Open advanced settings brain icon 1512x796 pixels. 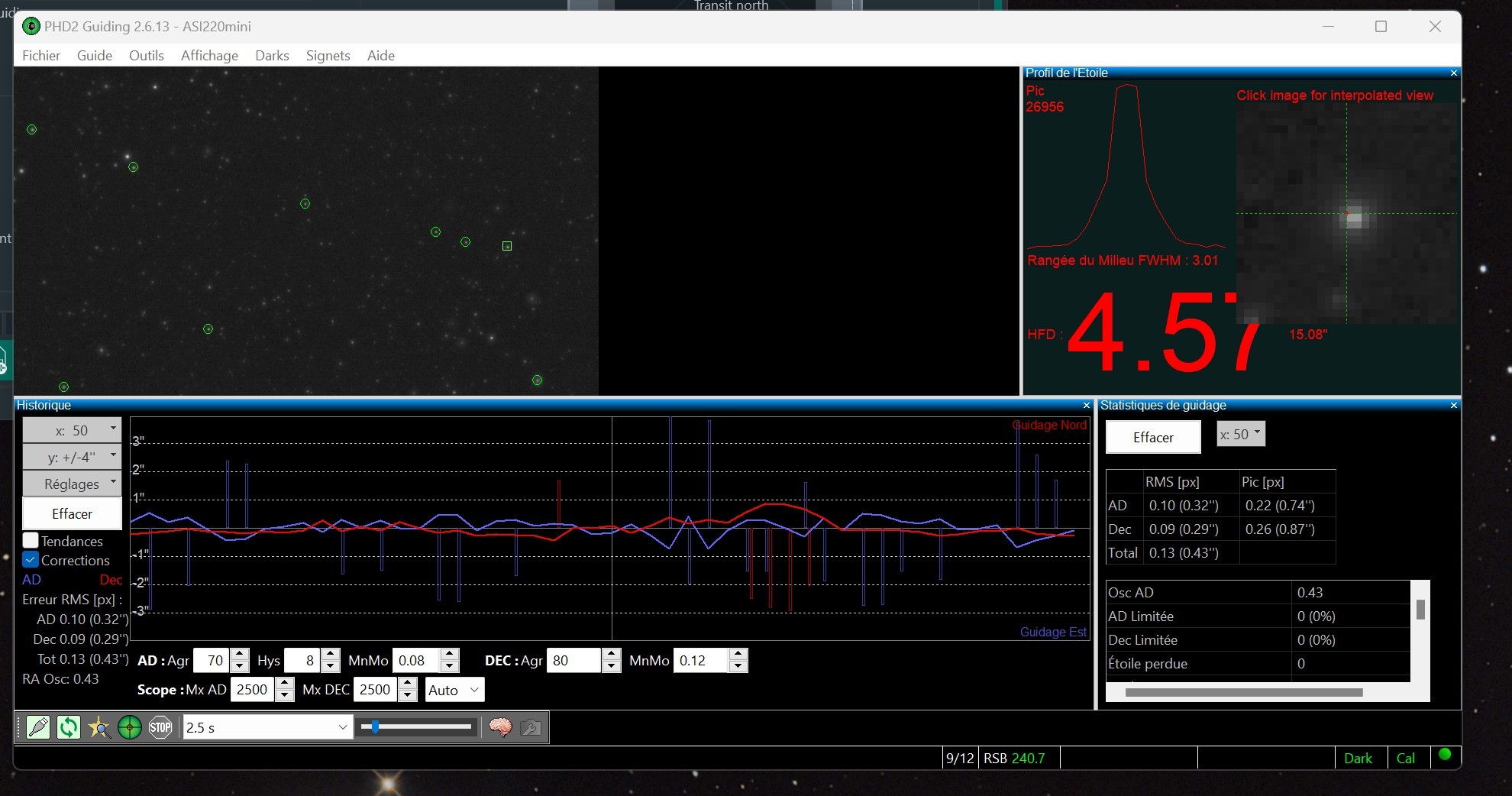pos(500,727)
